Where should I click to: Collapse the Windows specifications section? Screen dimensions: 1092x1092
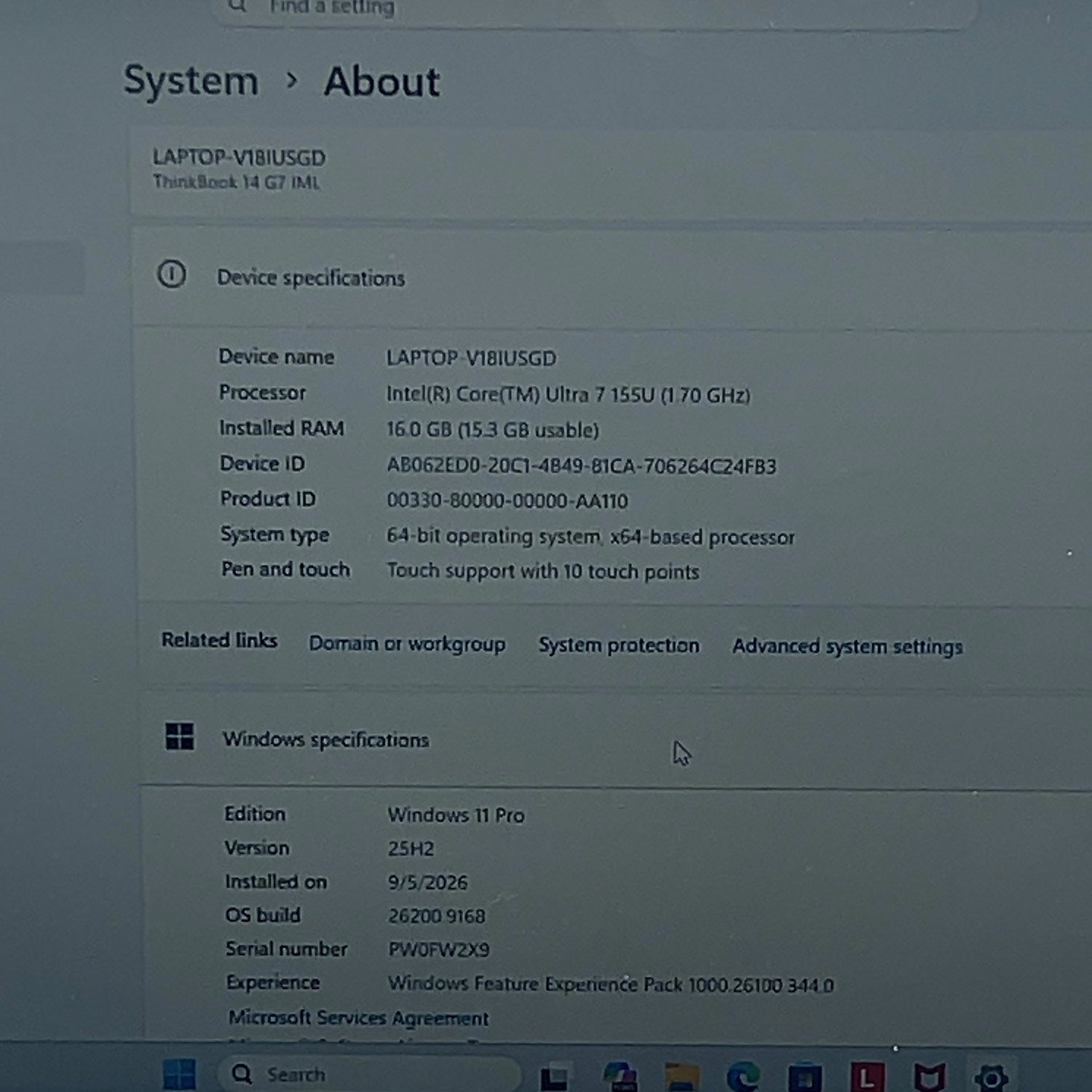615,740
